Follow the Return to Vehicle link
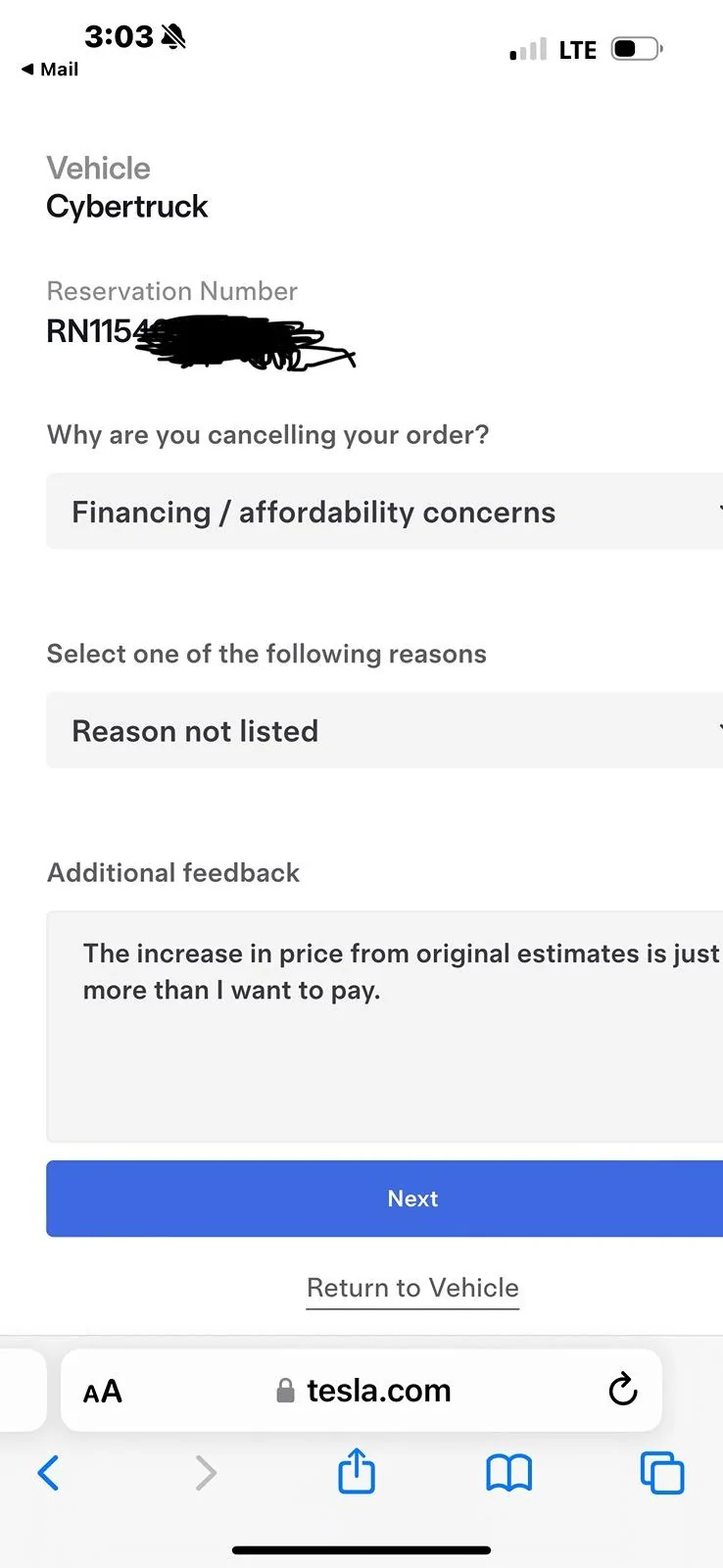 coord(412,1288)
